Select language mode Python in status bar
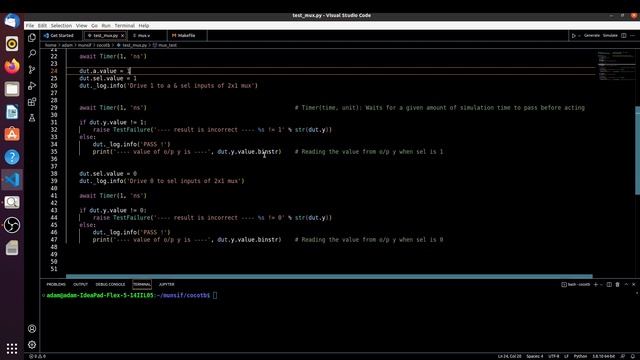This screenshot has width=640, height=360. tap(580, 356)
